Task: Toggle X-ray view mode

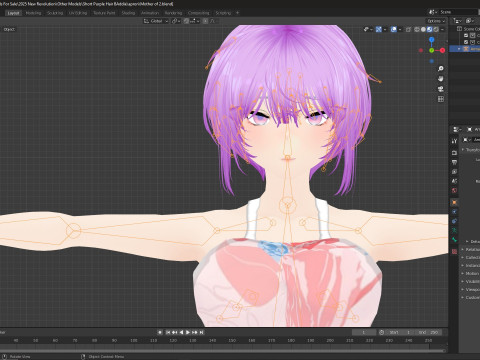Action: click(x=408, y=29)
